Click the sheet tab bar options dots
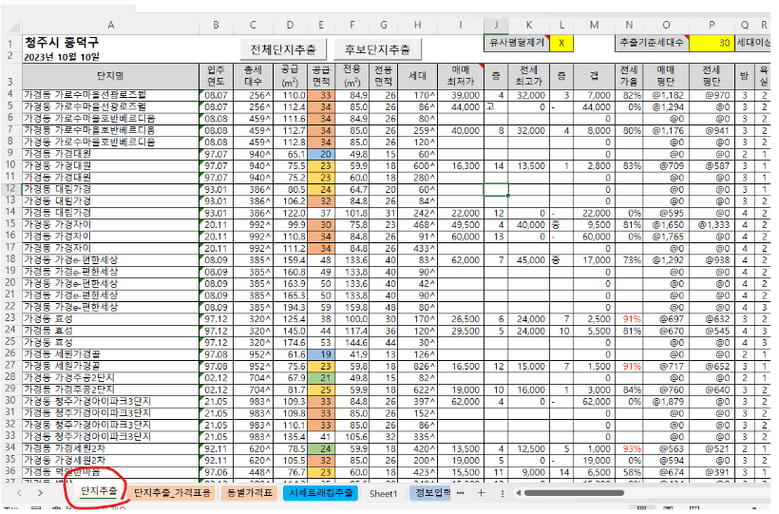 [x=502, y=493]
